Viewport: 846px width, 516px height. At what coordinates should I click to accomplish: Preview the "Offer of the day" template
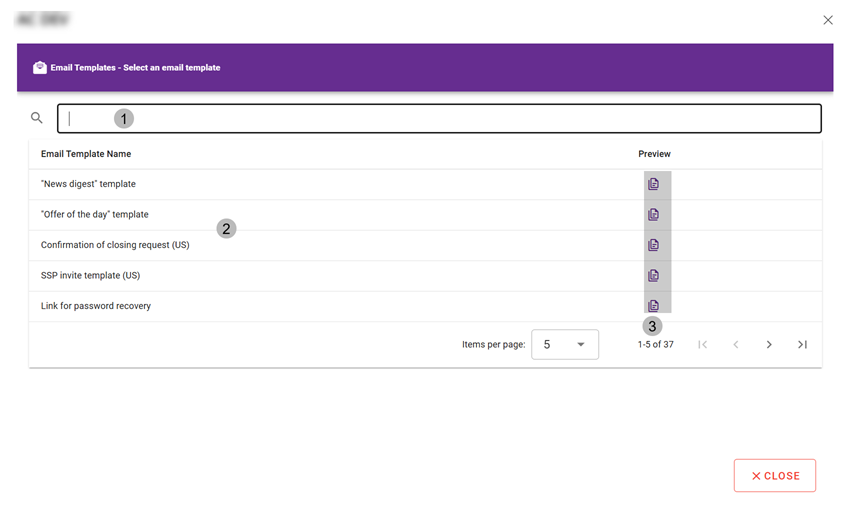[653, 215]
